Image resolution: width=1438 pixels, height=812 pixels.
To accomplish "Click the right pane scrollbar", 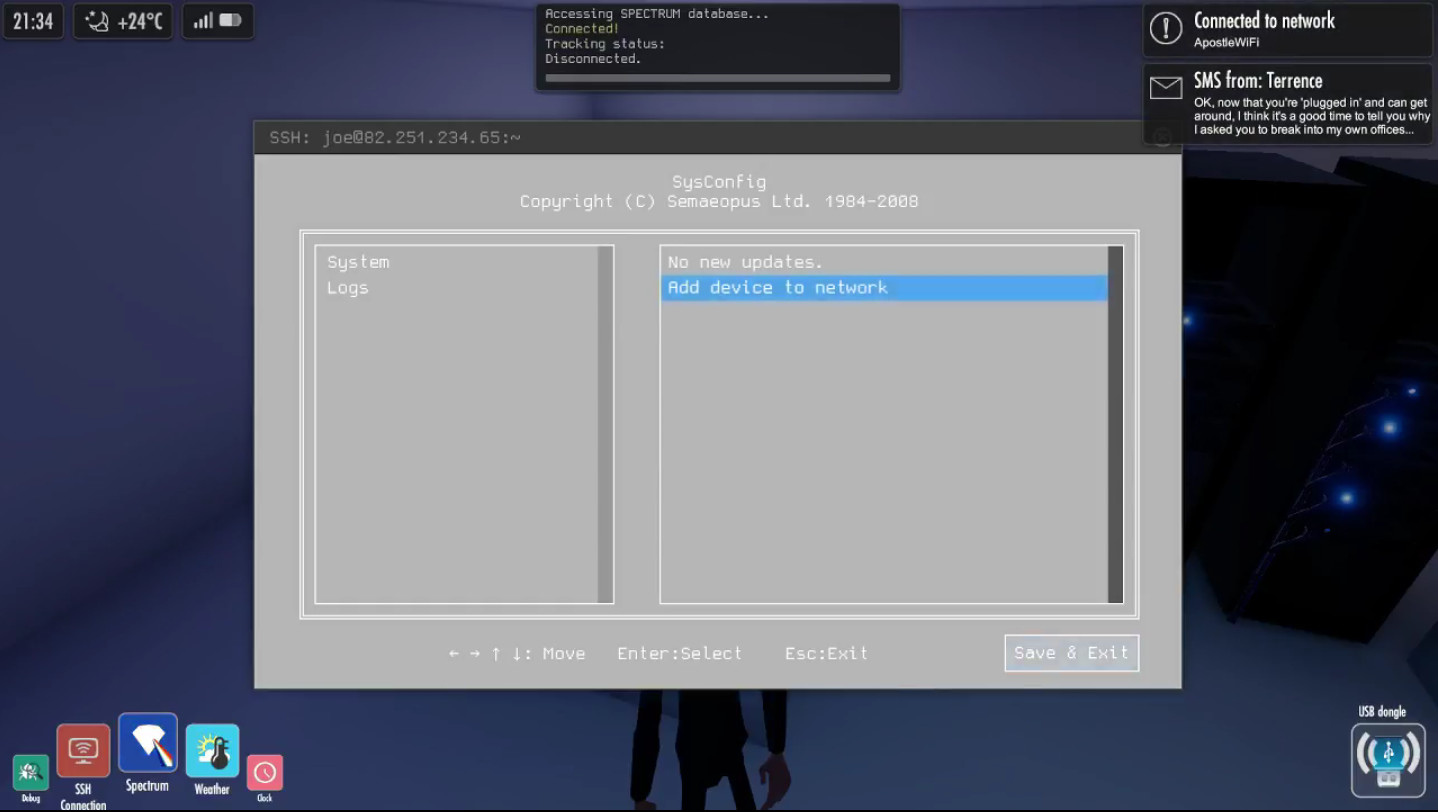I will 1115,424.
